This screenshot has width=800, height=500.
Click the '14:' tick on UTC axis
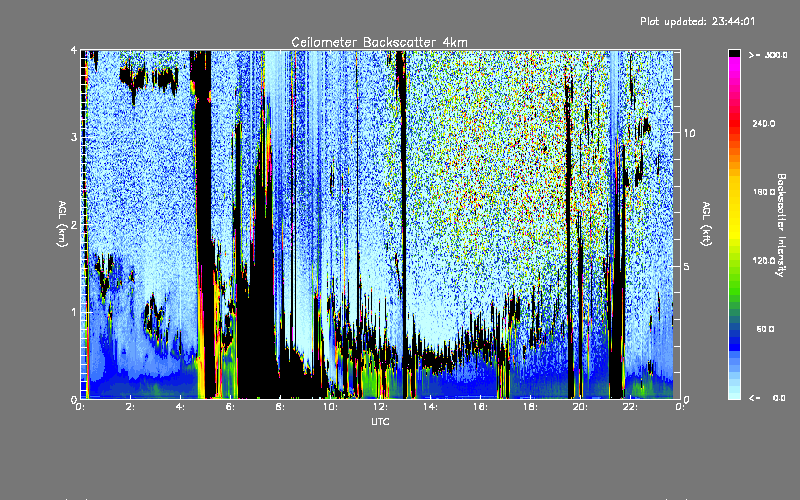[430, 407]
